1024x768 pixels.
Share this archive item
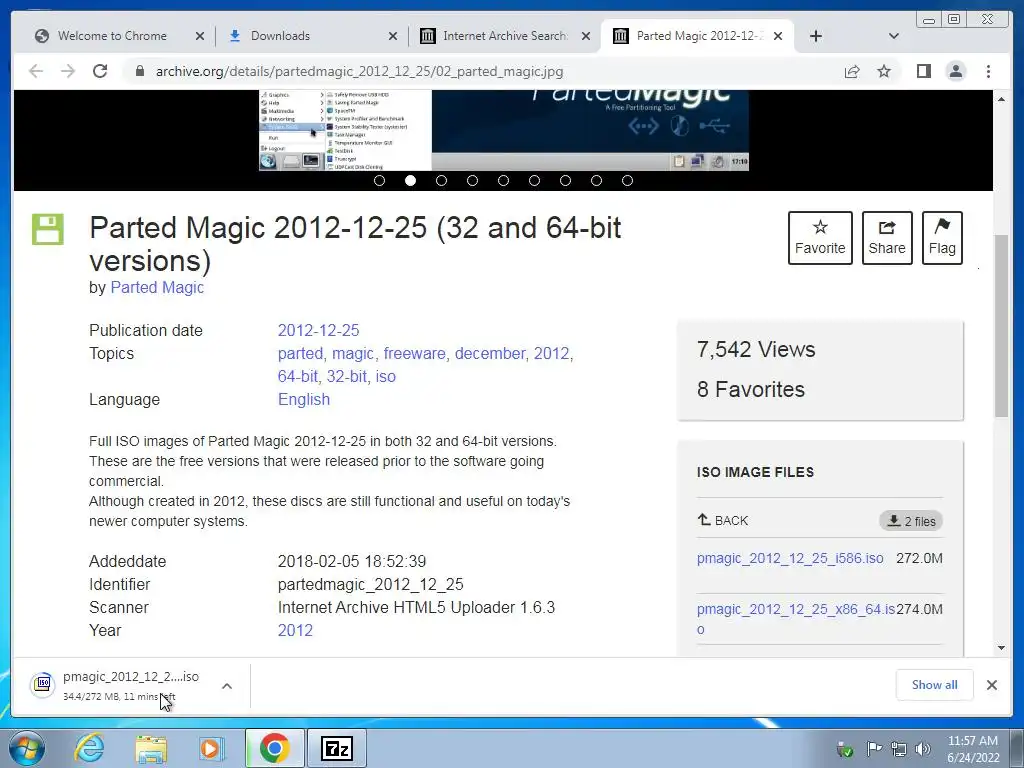(x=887, y=238)
